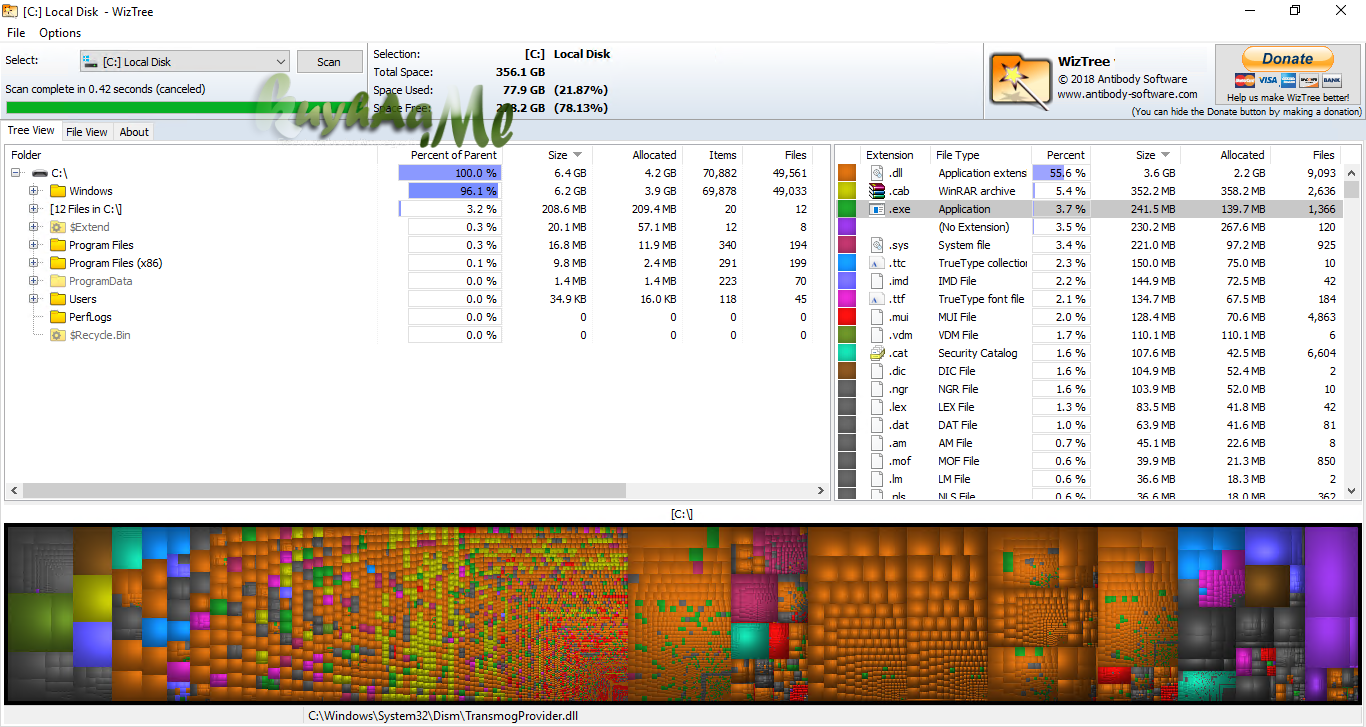The width and height of the screenshot is (1366, 727).
Task: Click the .cat Security Catalog icon
Action: [x=877, y=353]
